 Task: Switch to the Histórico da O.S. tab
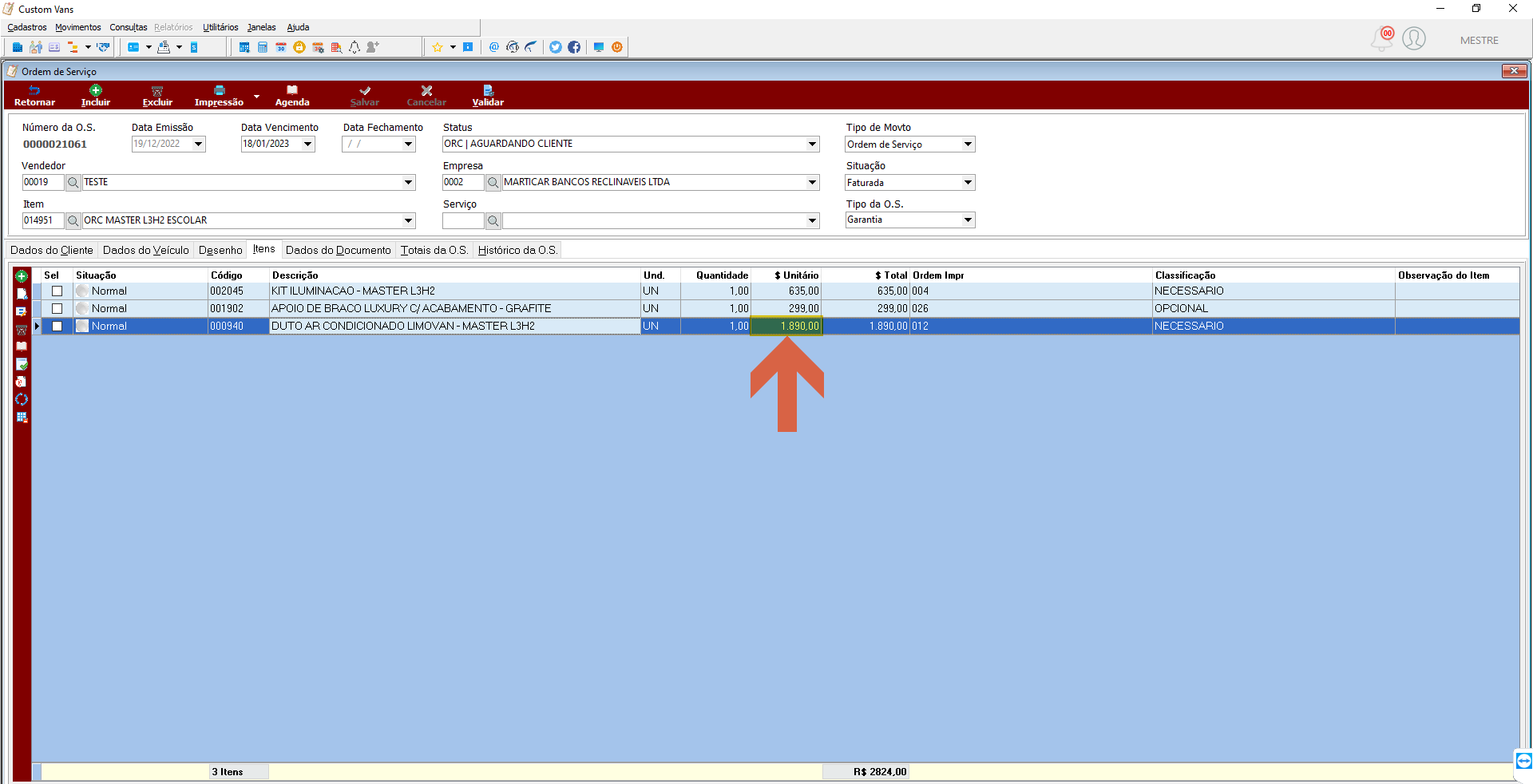[517, 250]
